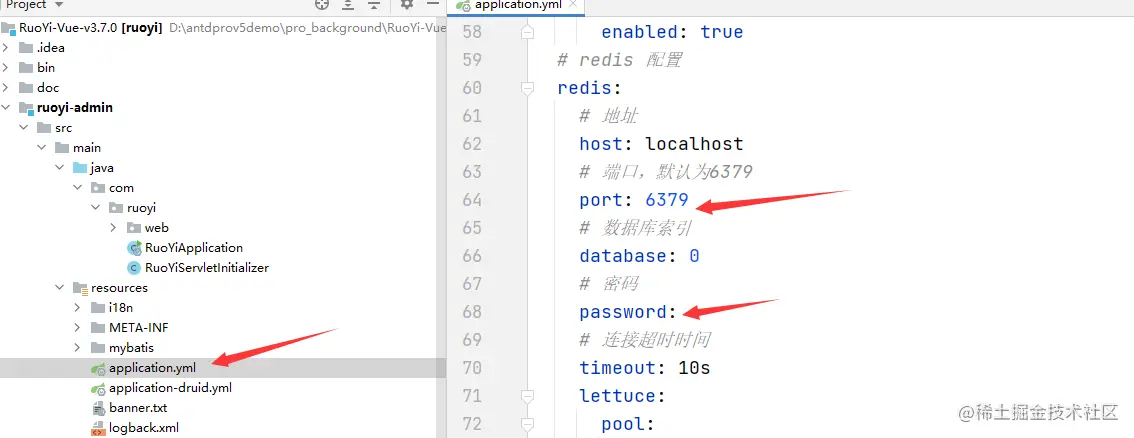Click the value 6379 after port
The image size is (1134, 438).
tap(667, 199)
